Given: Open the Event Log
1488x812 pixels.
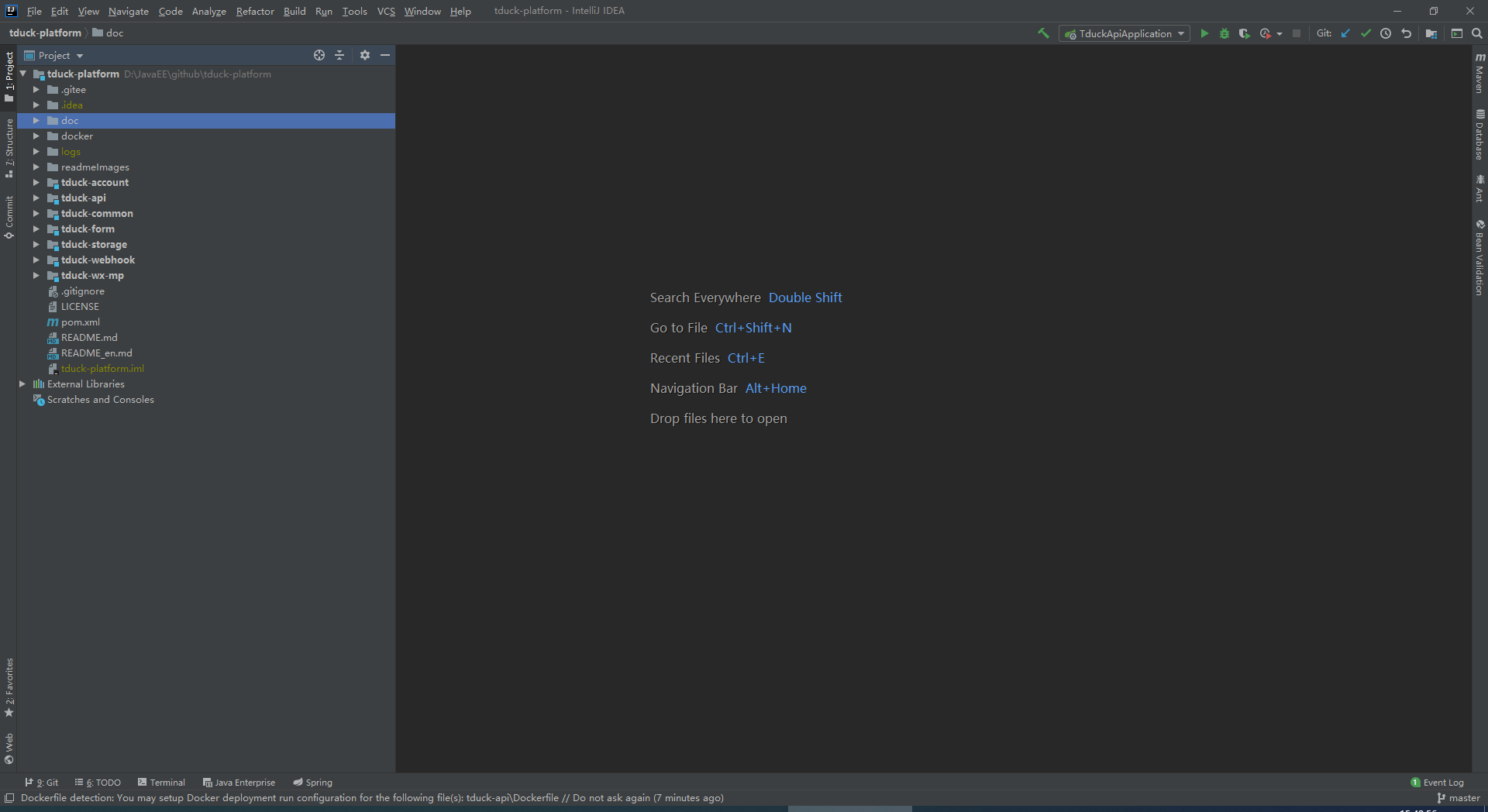Looking at the screenshot, I should click(1438, 782).
